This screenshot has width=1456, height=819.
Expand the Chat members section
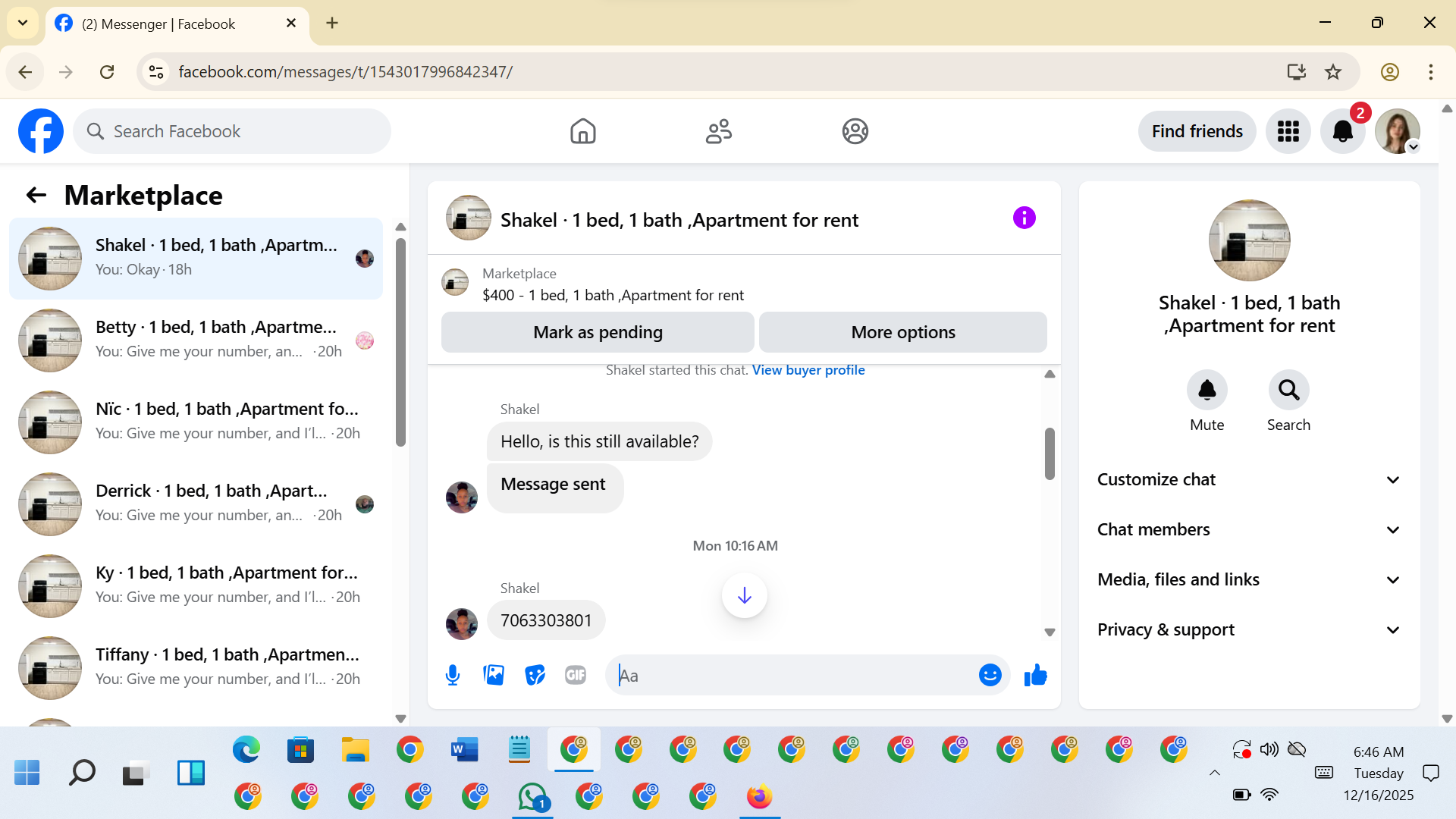tap(1249, 530)
